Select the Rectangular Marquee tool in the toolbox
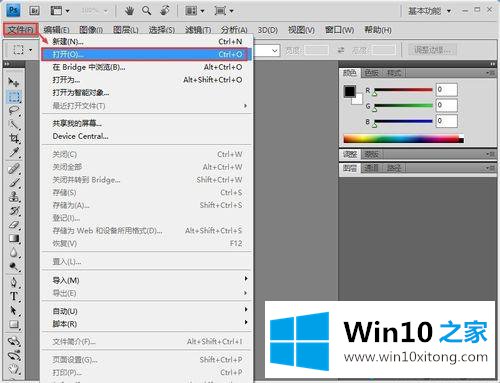This screenshot has height=383, width=500. coord(14,97)
